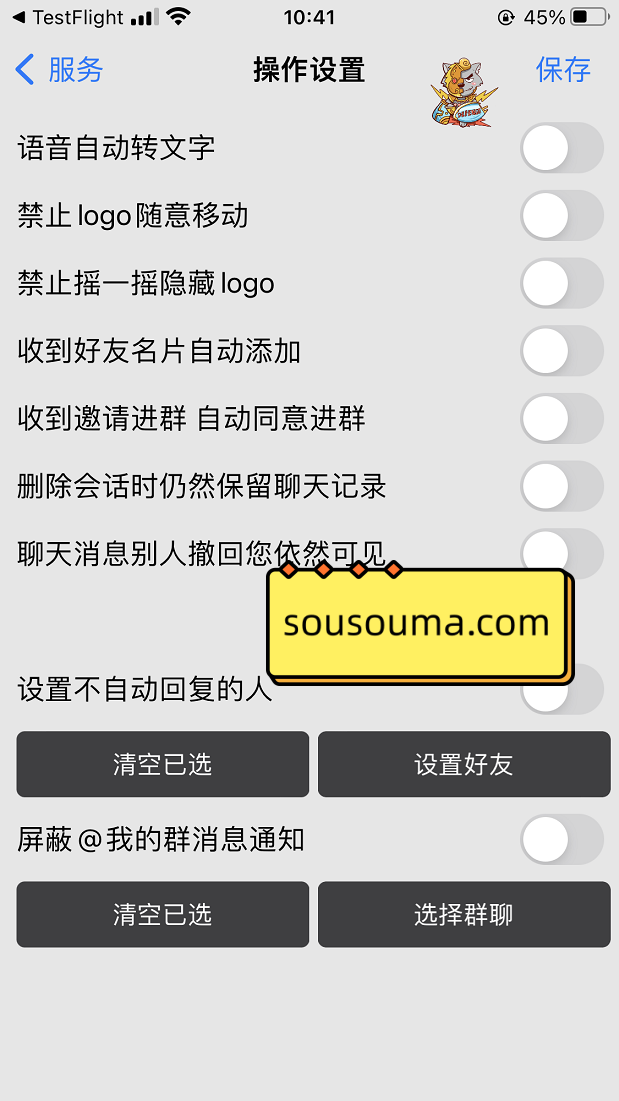Screen dimensions: 619x1101
Task: Click 清空已选 under 屏蔽@我的群消息通知
Action: 163,914
